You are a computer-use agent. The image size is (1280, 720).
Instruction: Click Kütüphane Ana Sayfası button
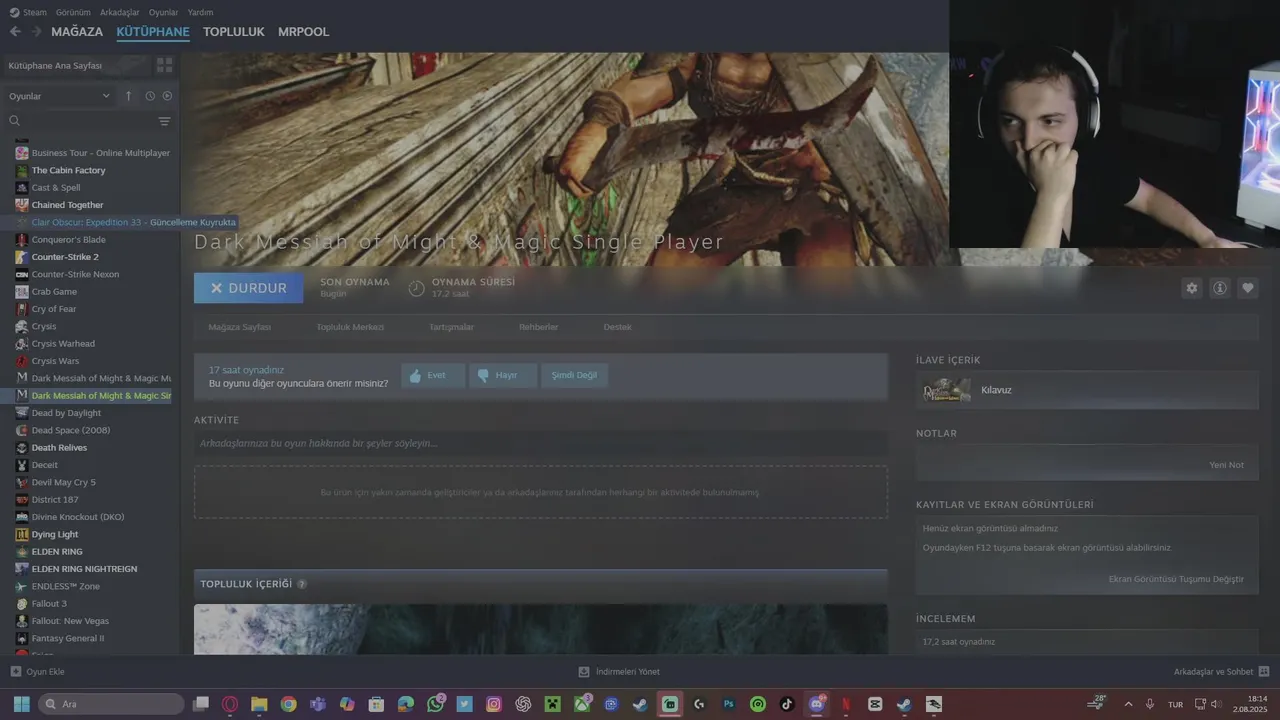coord(78,65)
